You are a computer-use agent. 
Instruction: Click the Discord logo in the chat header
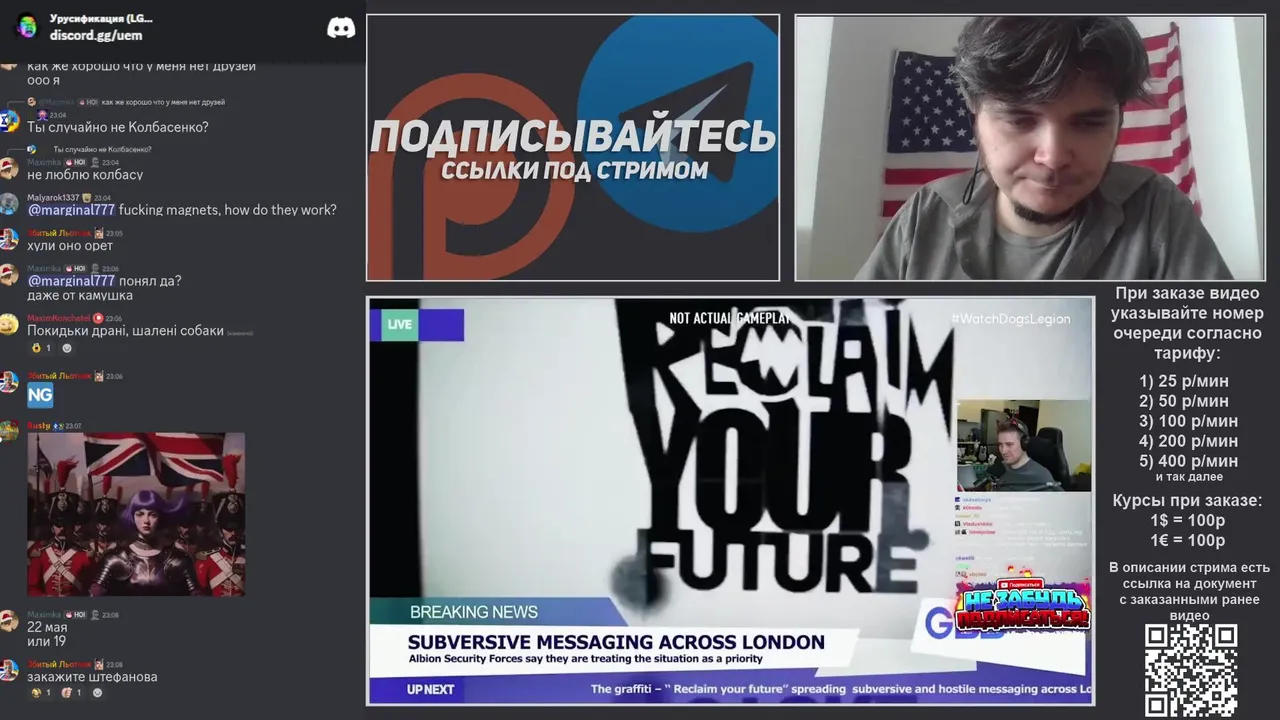click(x=341, y=28)
